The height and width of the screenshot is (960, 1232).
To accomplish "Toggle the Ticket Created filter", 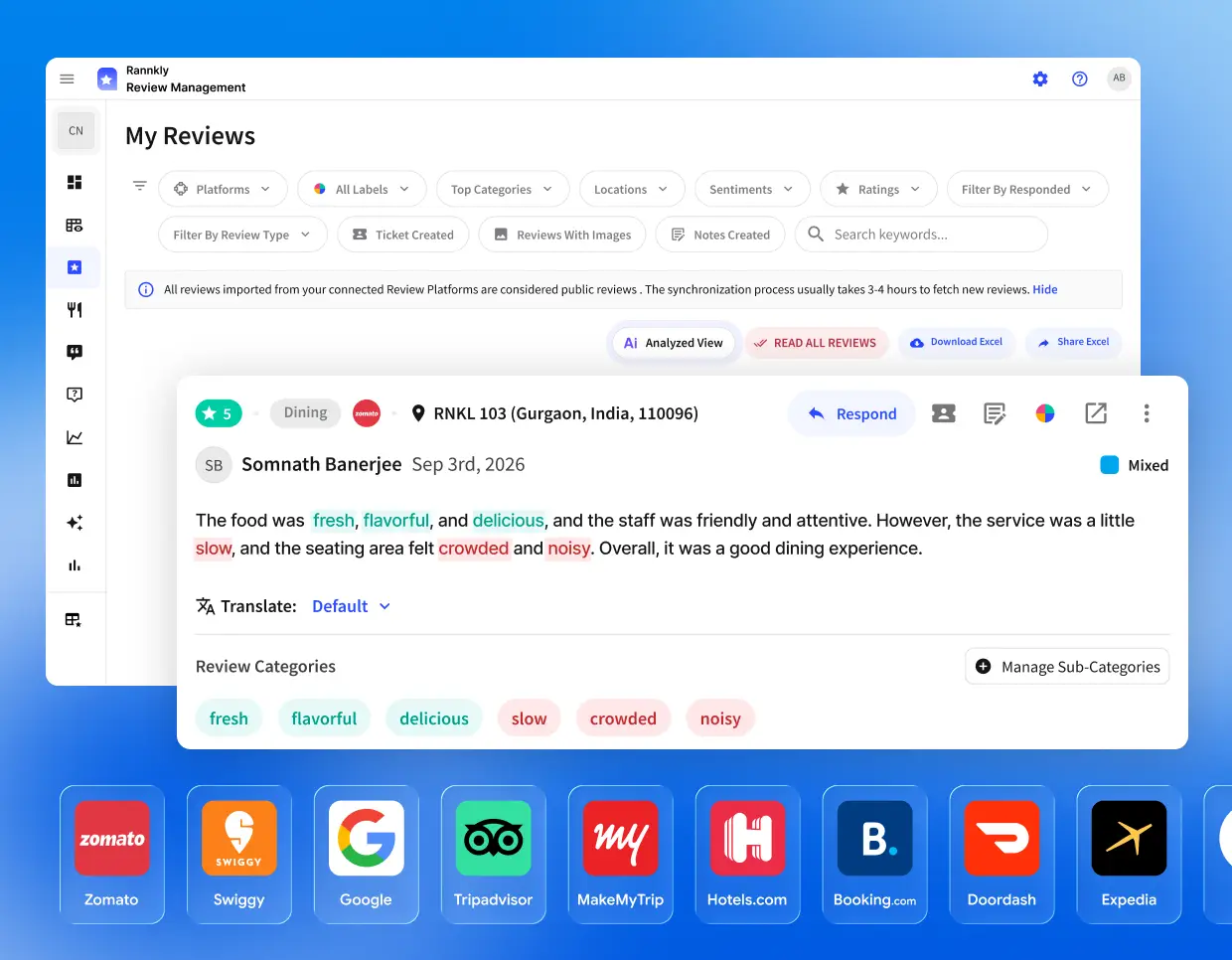I will (x=402, y=235).
